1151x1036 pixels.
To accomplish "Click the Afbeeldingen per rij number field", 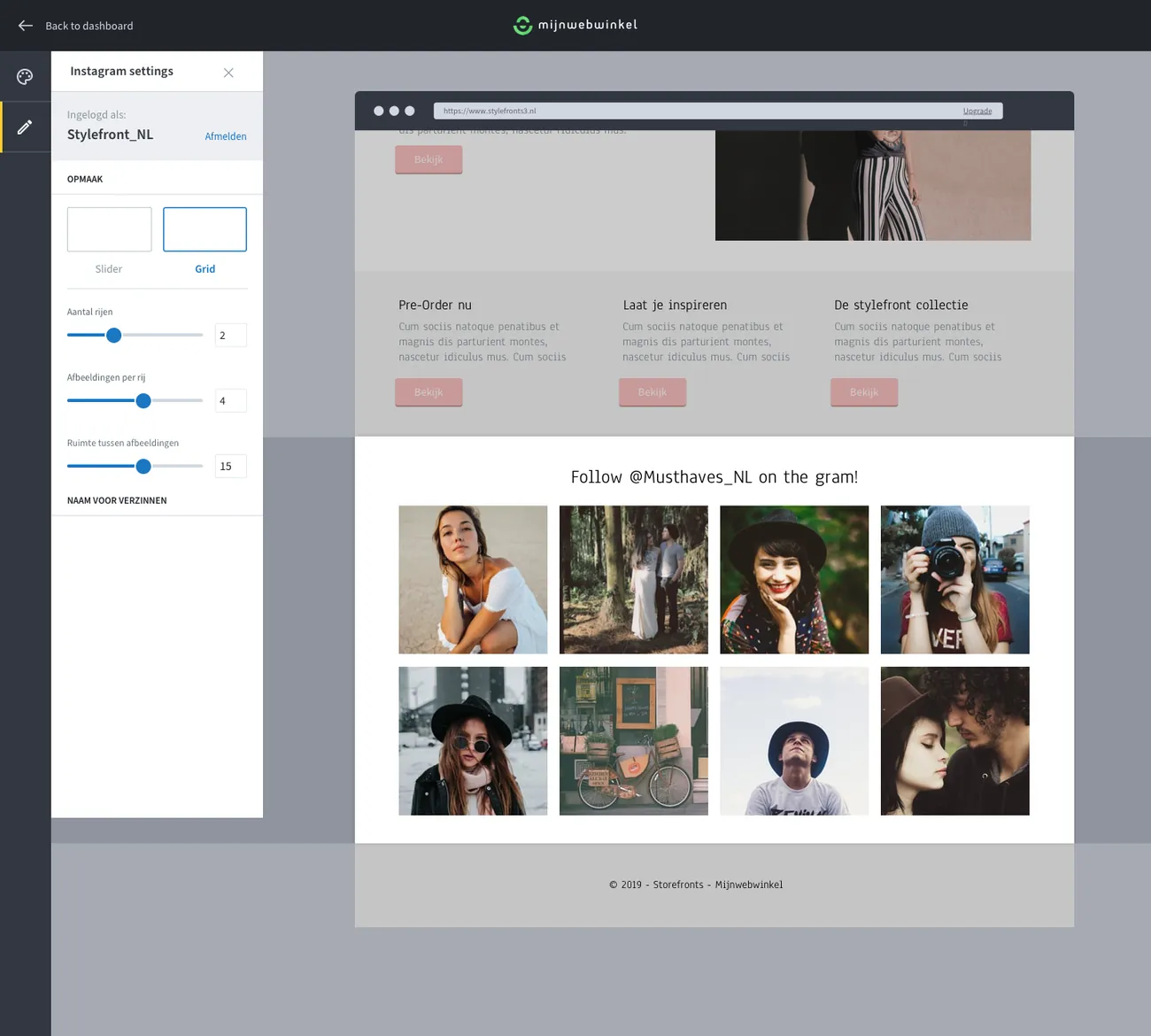I will pyautogui.click(x=231, y=401).
